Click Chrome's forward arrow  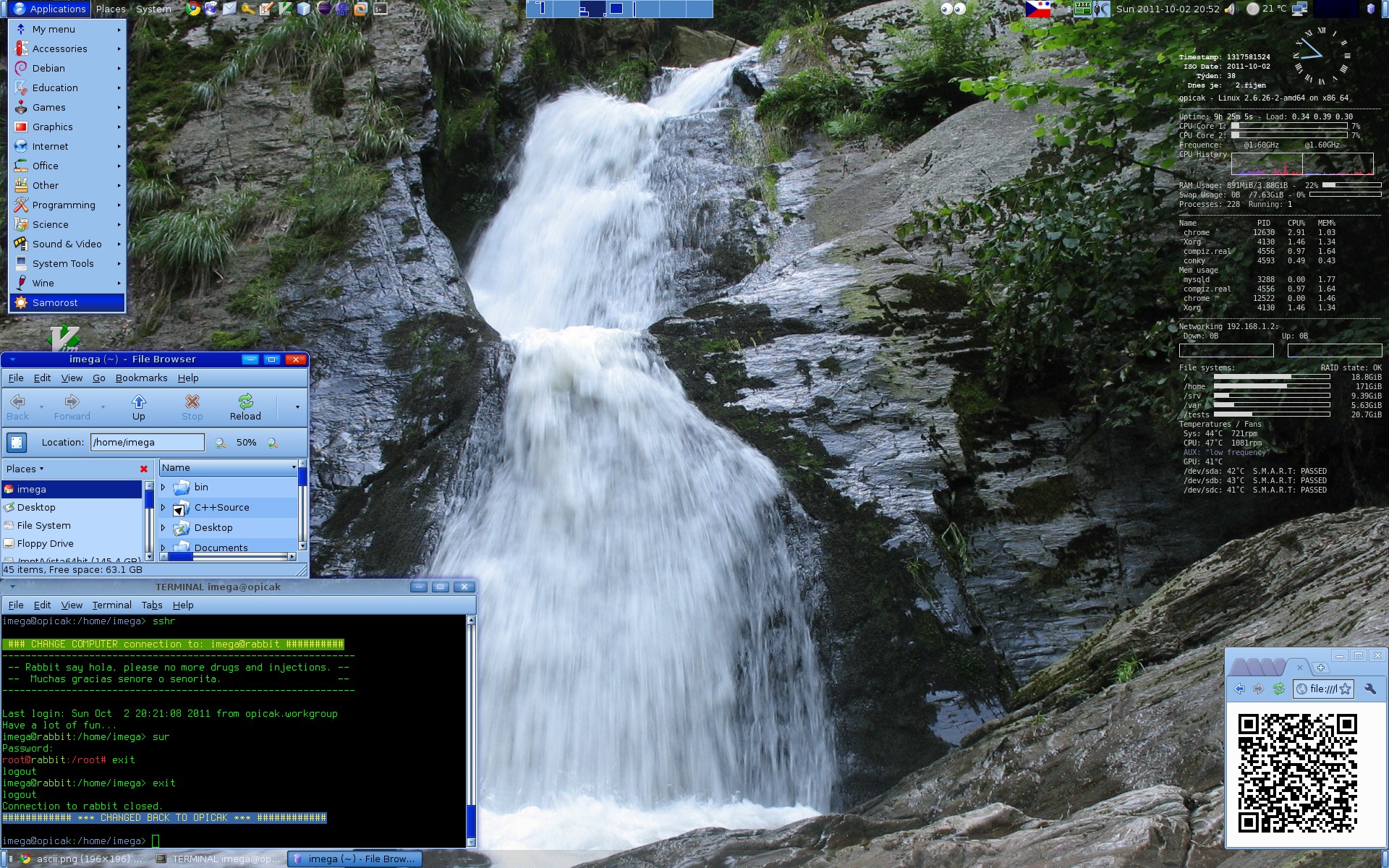[x=1259, y=689]
